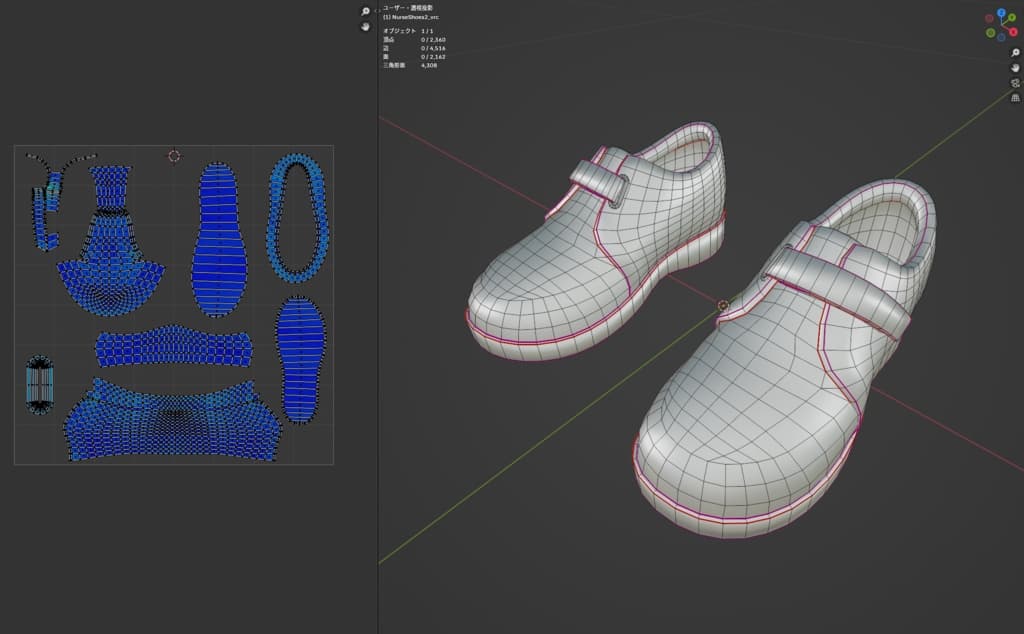Click the dim red negative X gizmo axis
Image resolution: width=1024 pixels, height=634 pixels.
point(990,18)
